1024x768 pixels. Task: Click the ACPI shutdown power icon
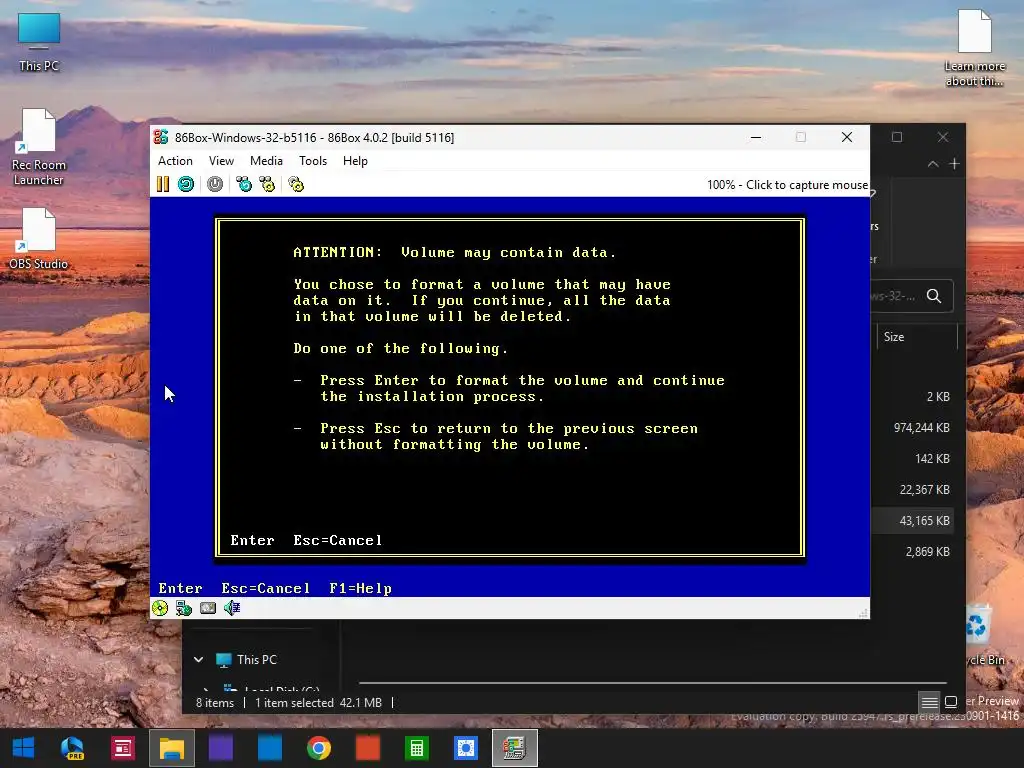(215, 184)
